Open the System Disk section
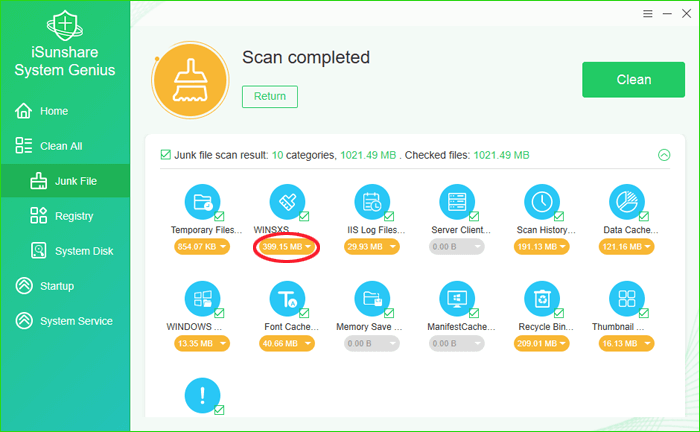 point(65,251)
